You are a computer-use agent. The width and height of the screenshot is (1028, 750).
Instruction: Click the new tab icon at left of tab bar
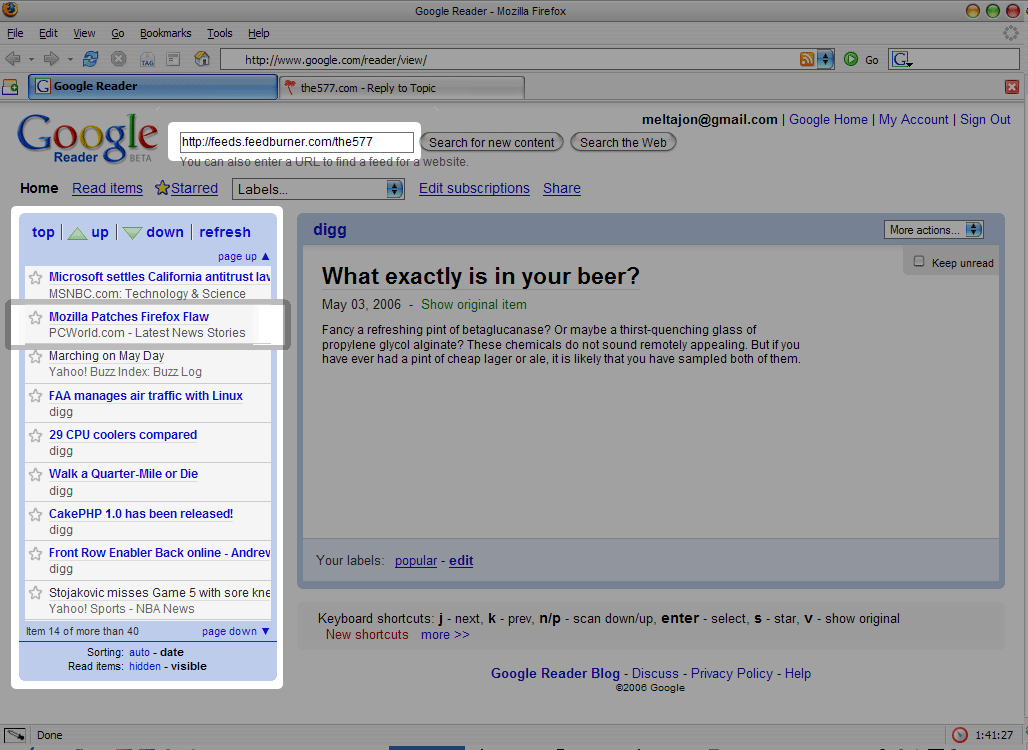10,87
